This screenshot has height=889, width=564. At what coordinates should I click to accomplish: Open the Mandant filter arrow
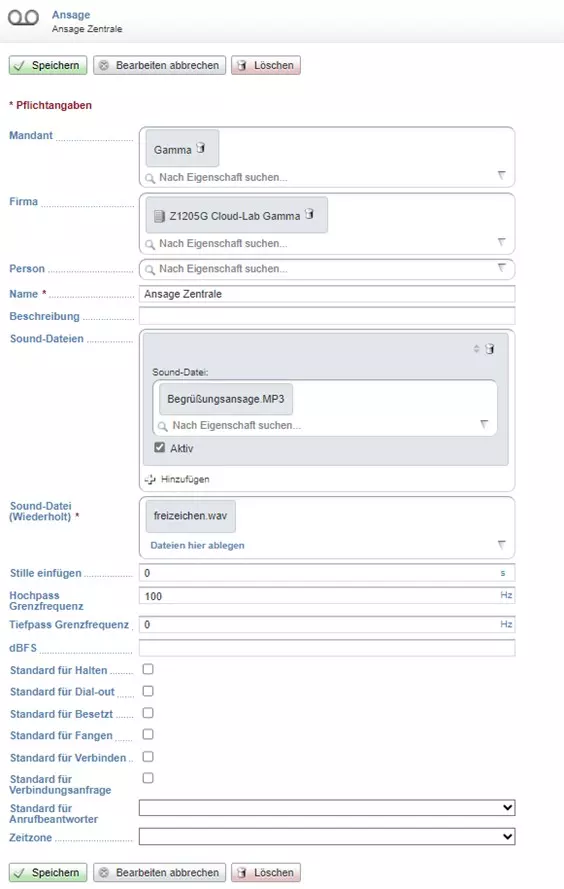tap(502, 175)
